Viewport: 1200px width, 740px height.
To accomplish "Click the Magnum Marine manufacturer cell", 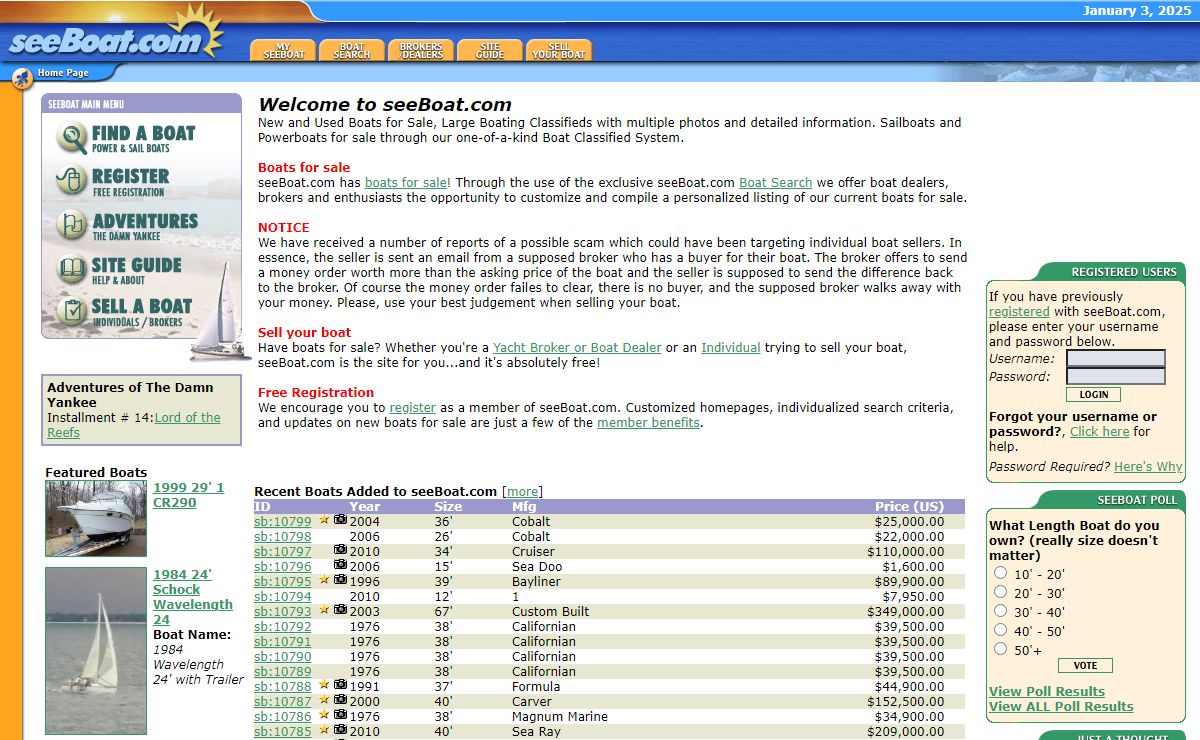I will [560, 716].
